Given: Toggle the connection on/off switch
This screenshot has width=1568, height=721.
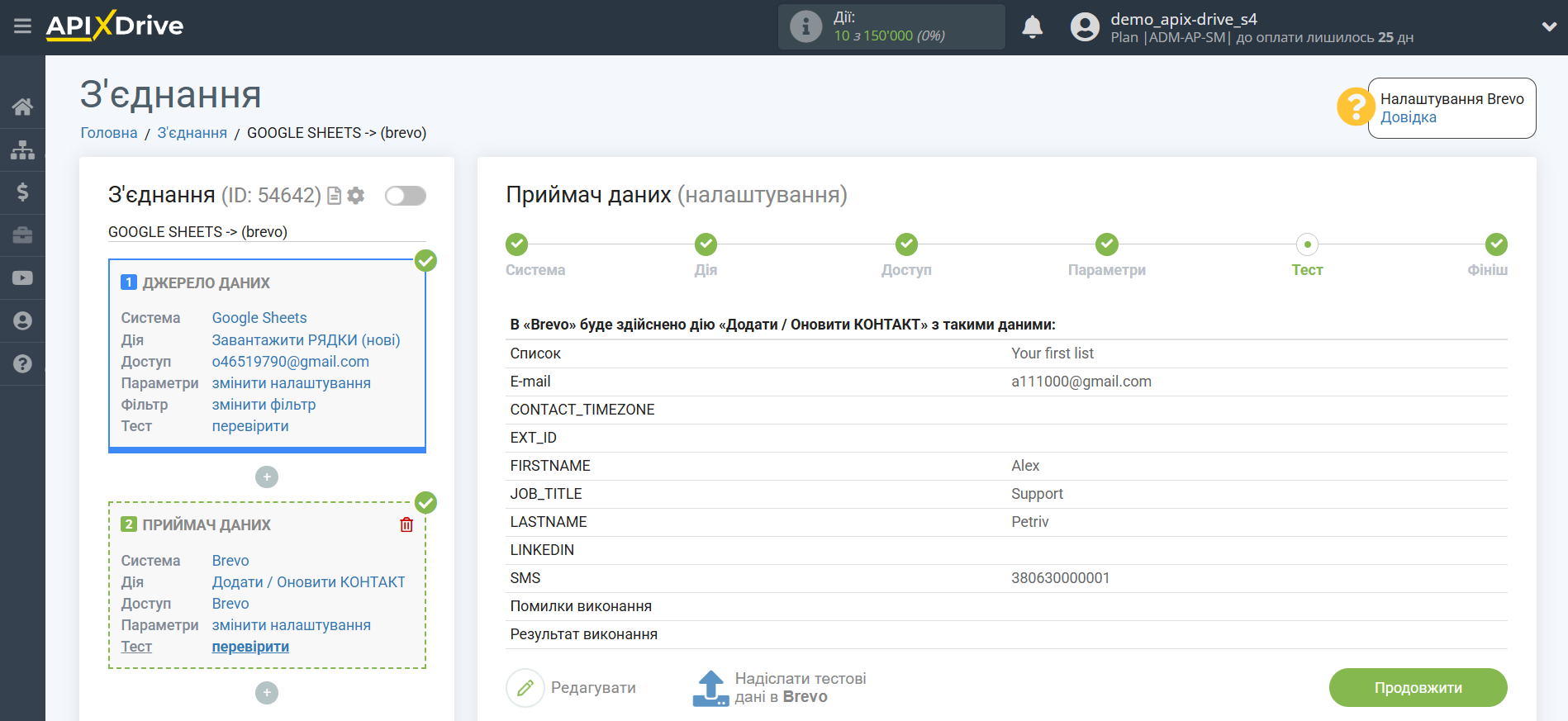Looking at the screenshot, I should tap(406, 196).
